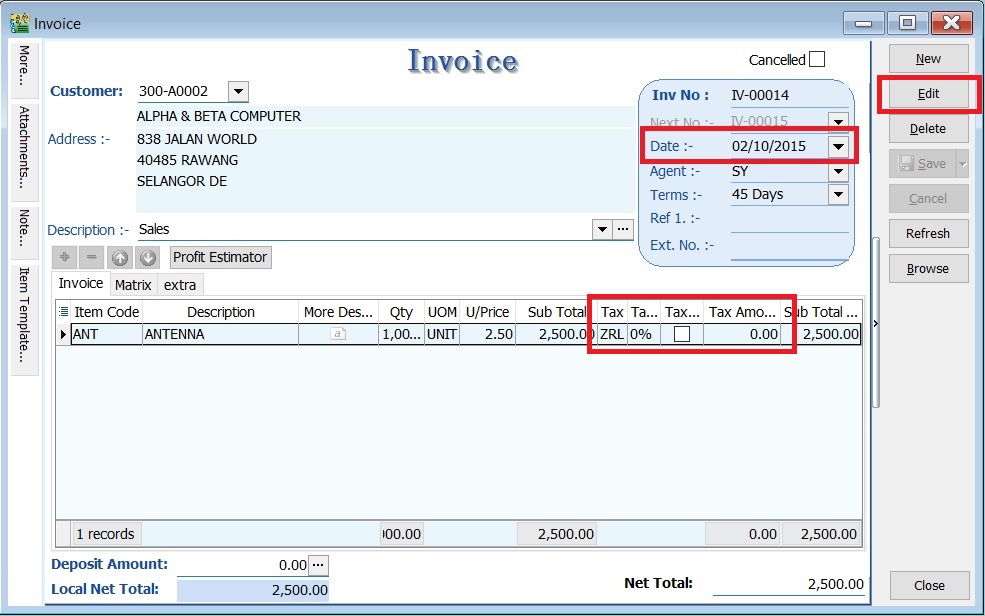985x616 pixels.
Task: Click the ellipsis beside Deposit Amount
Action: coord(318,565)
